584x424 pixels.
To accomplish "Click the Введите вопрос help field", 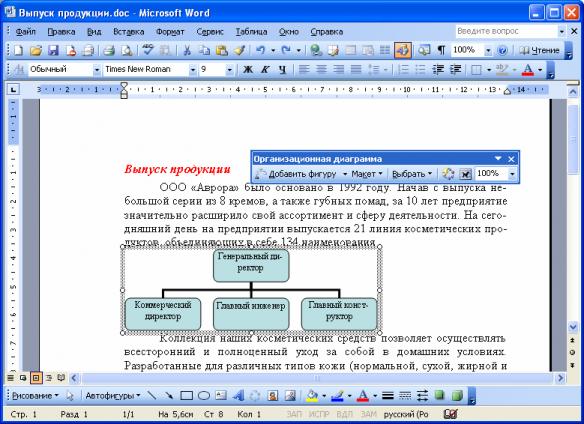I will point(506,31).
